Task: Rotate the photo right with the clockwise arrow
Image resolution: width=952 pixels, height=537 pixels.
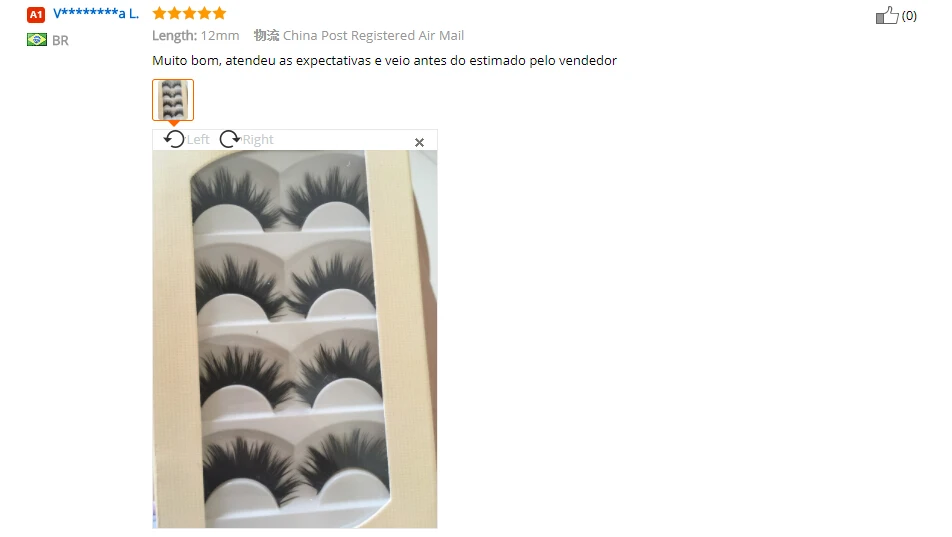Action: (230, 139)
